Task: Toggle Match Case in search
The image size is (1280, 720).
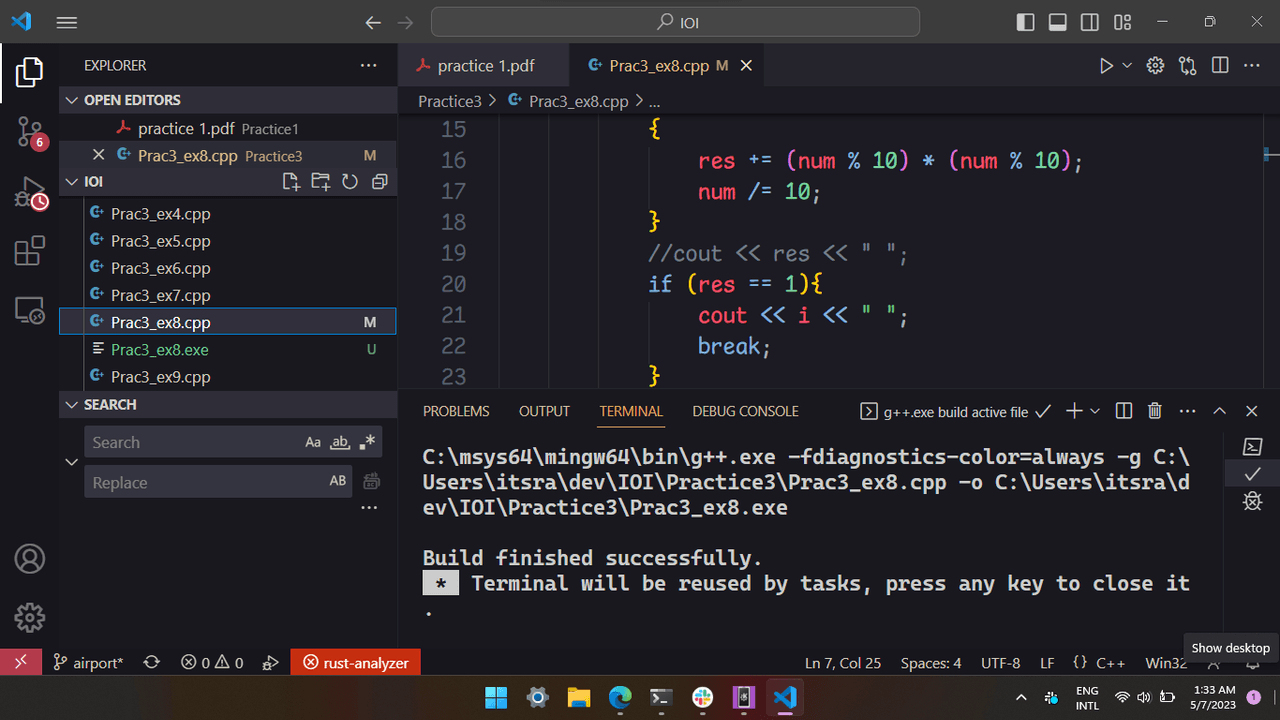Action: (x=313, y=442)
